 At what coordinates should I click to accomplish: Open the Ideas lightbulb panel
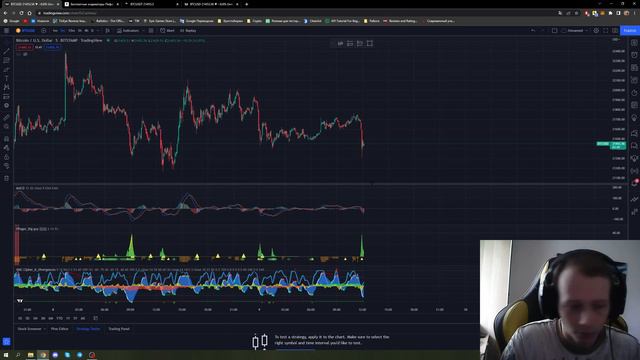(634, 118)
